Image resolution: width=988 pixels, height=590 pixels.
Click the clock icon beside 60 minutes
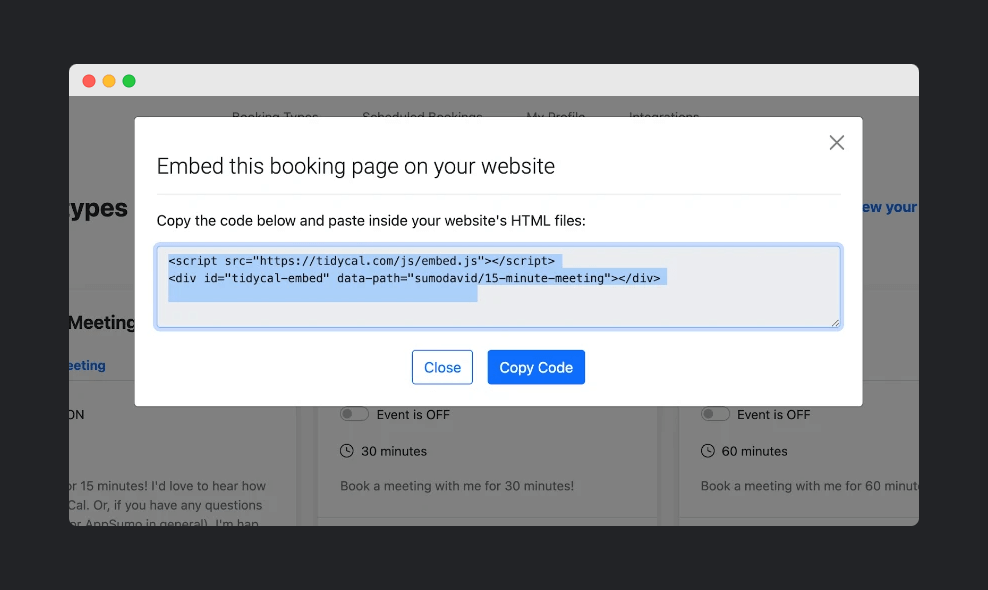[708, 451]
